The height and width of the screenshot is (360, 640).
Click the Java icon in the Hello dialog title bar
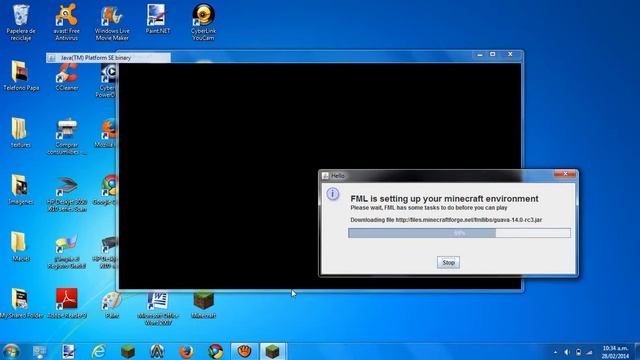point(325,176)
